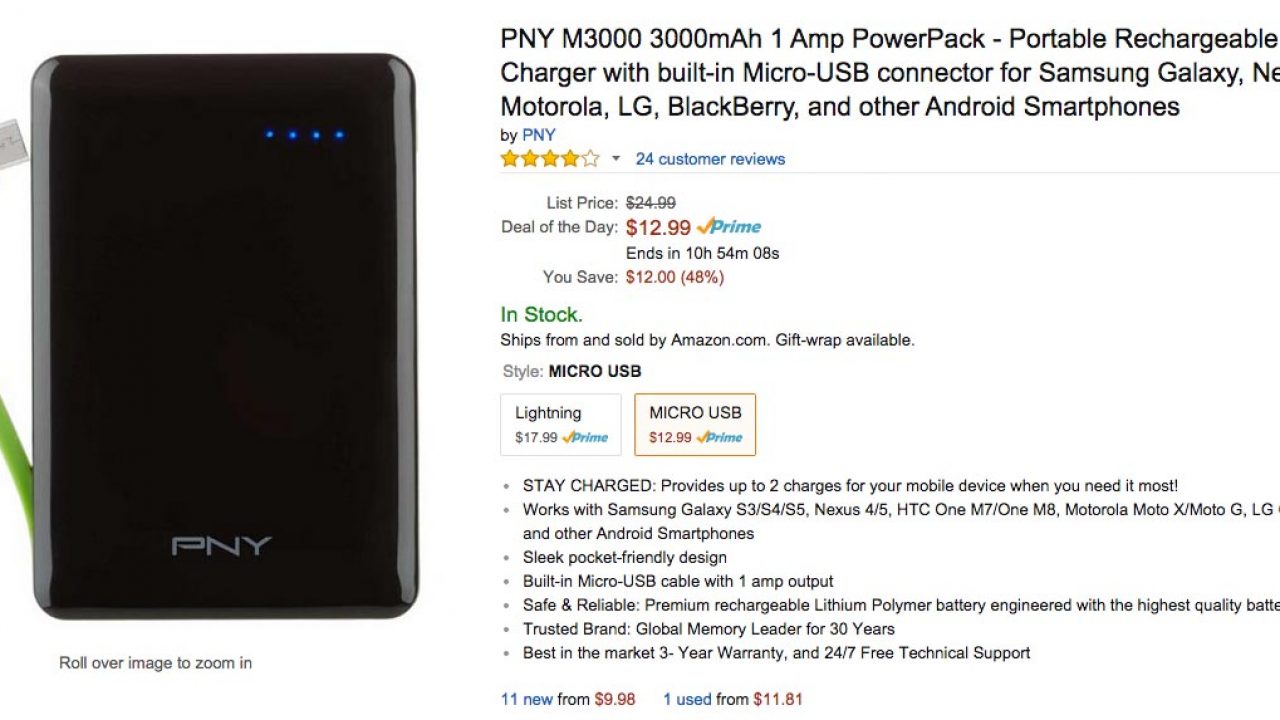This screenshot has width=1280, height=720.
Task: Click the Prime badge in the Lightning option
Action: tap(585, 437)
